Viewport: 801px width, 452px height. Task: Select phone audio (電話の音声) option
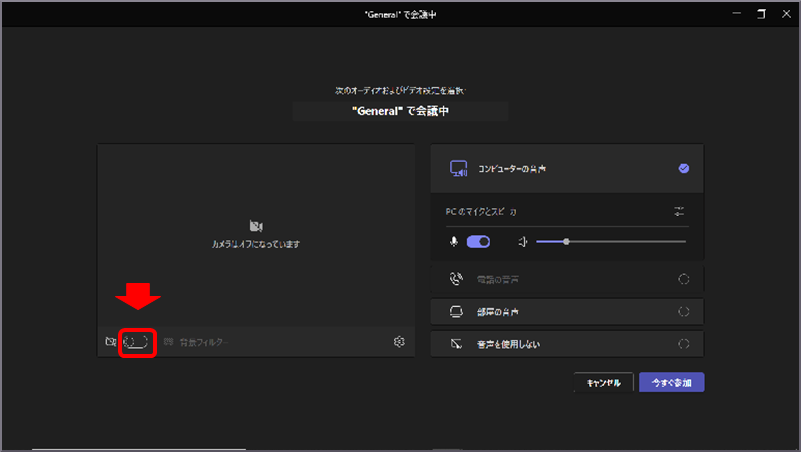567,279
